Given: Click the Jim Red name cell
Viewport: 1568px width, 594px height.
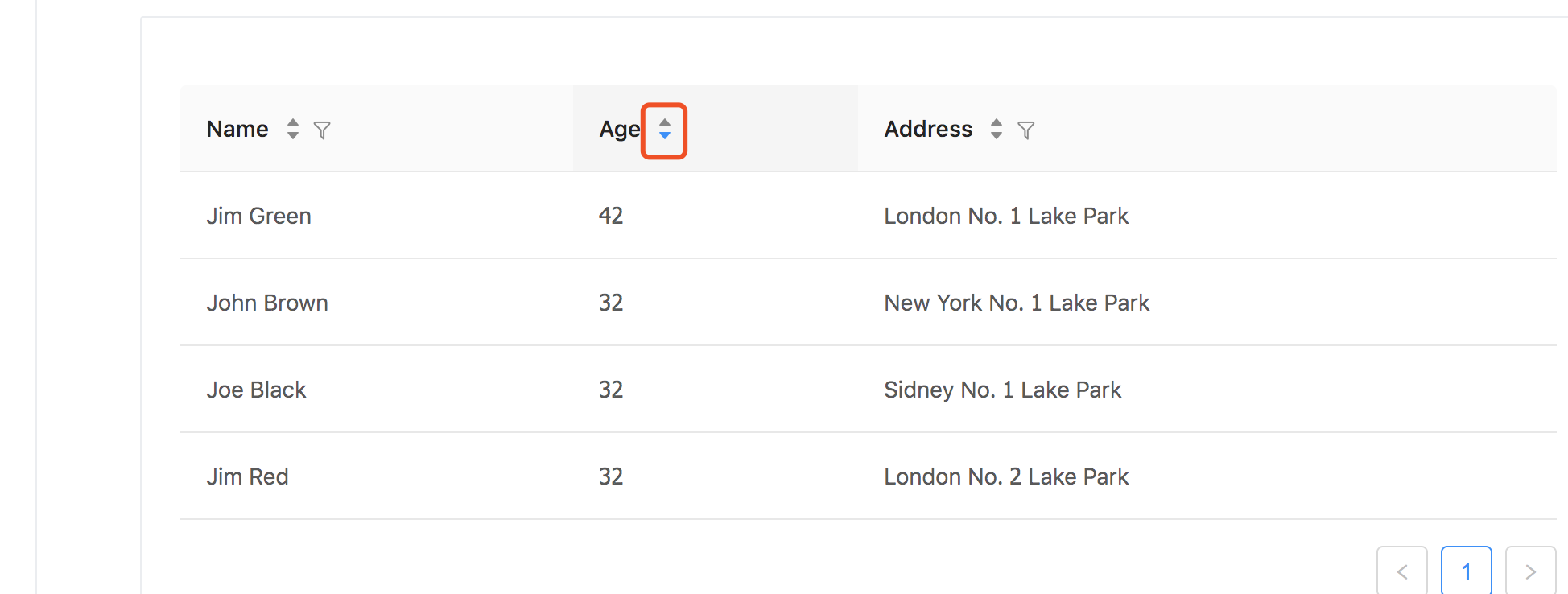Looking at the screenshot, I should pyautogui.click(x=247, y=476).
